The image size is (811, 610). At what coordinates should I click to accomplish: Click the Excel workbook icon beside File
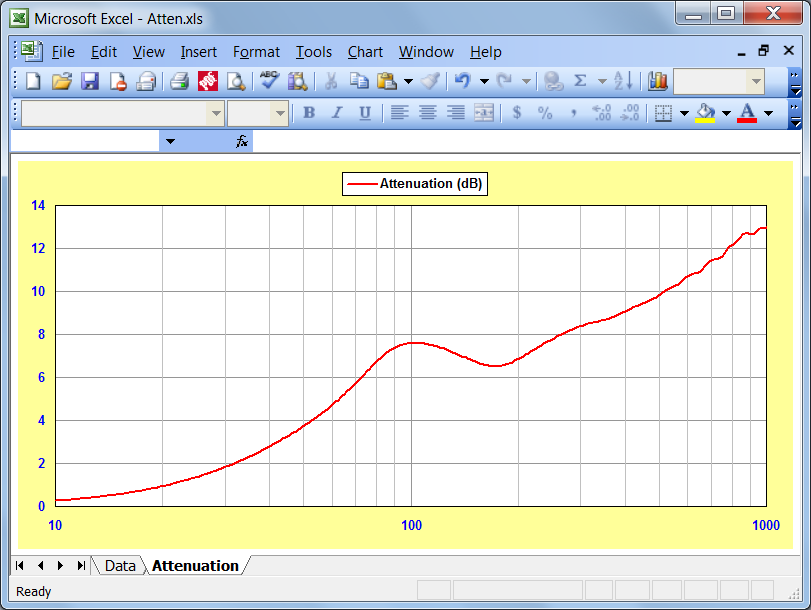(31, 51)
